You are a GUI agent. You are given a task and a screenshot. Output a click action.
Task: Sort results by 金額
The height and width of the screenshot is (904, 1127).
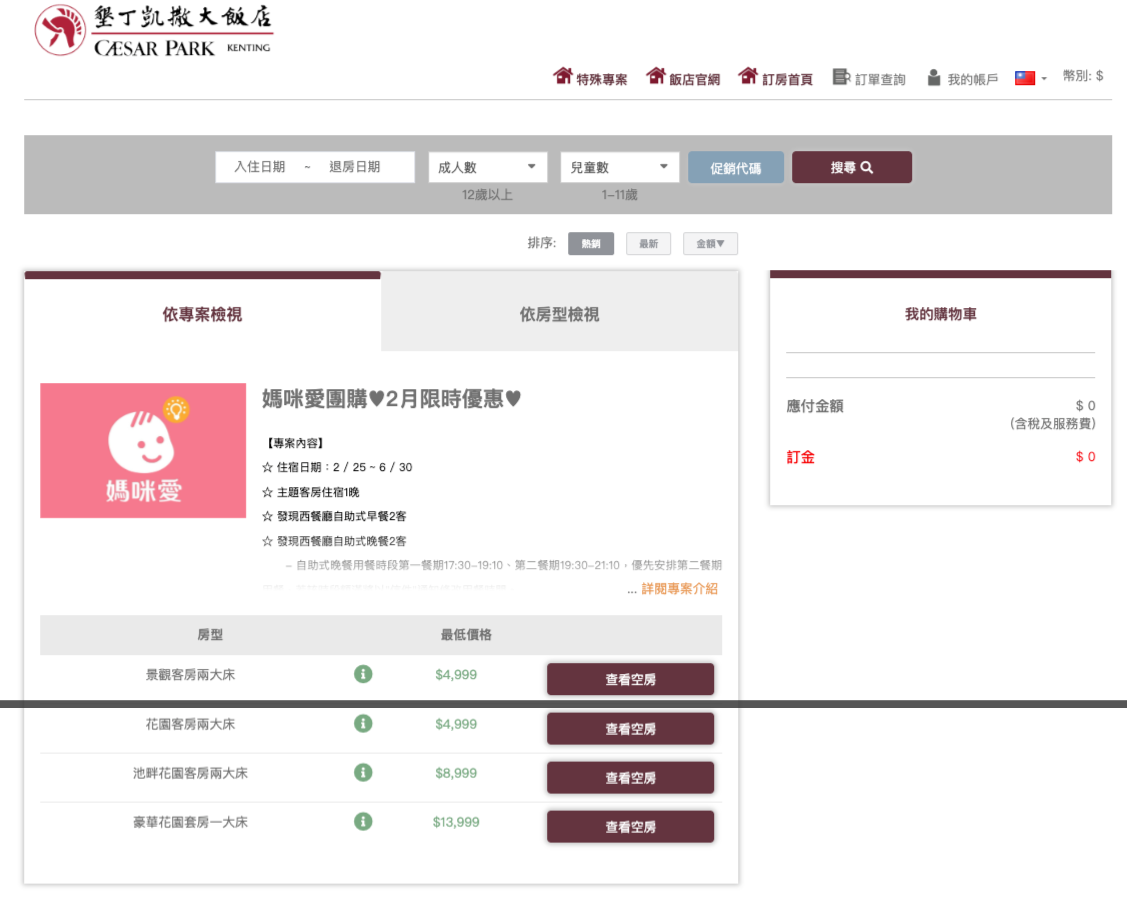coord(710,243)
